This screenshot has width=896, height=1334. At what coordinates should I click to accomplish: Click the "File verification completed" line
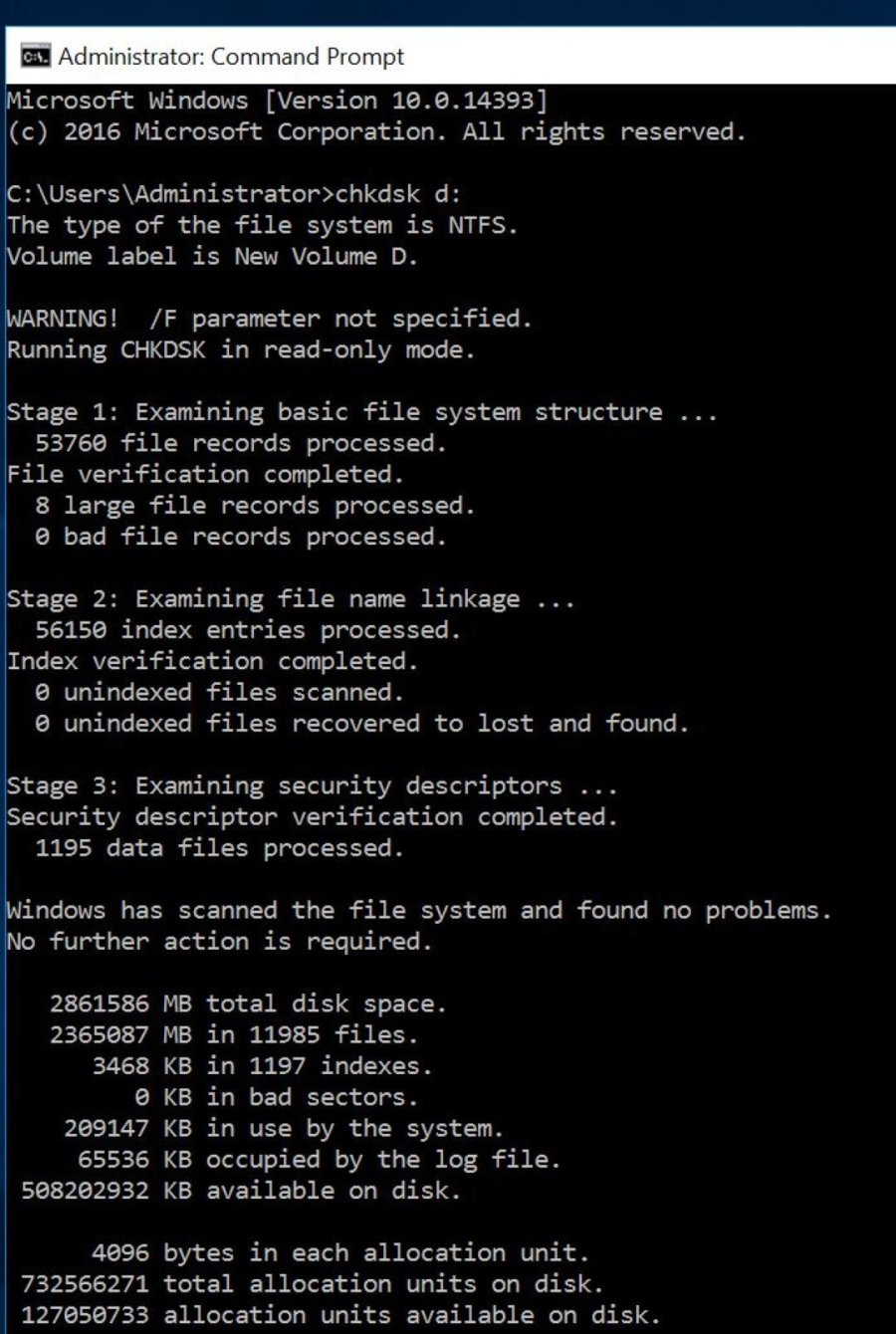(205, 474)
